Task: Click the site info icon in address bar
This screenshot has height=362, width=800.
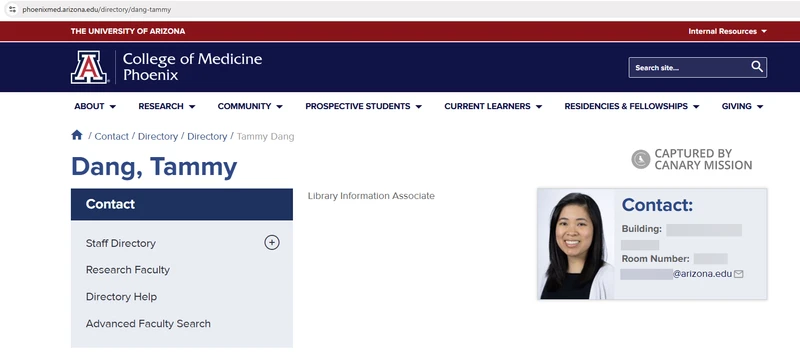Action: coord(12,9)
